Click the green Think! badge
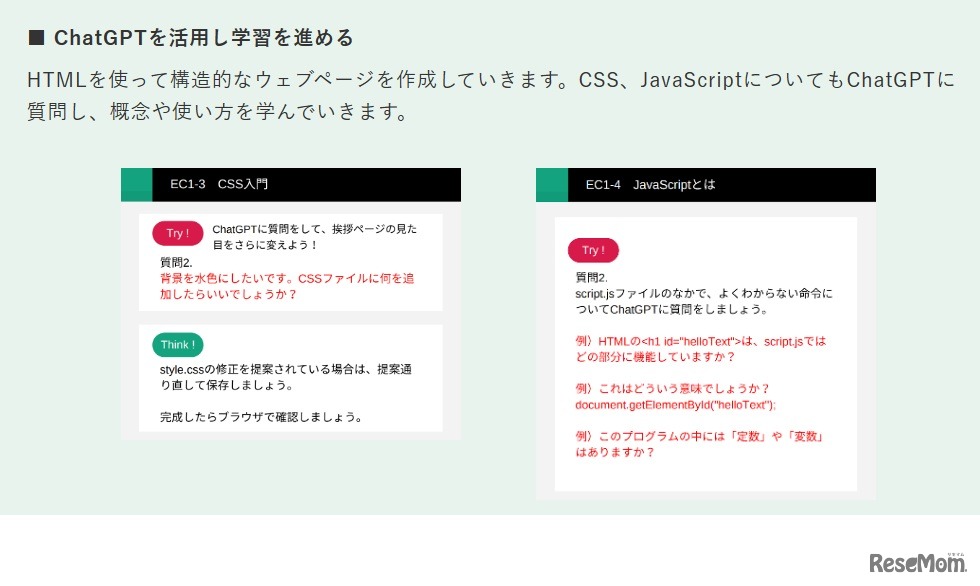Image resolution: width=980 pixels, height=586 pixels. [178, 345]
